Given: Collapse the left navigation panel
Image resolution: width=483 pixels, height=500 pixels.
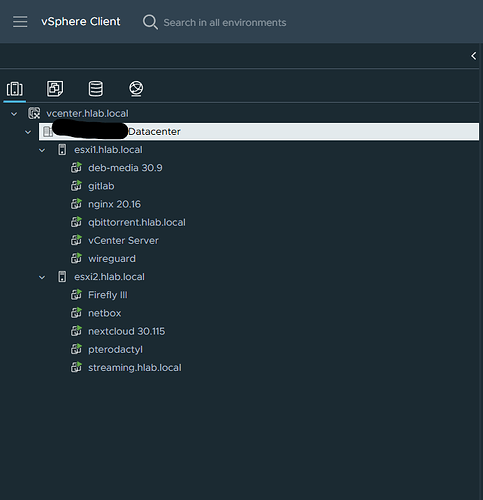Looking at the screenshot, I should point(473,56).
